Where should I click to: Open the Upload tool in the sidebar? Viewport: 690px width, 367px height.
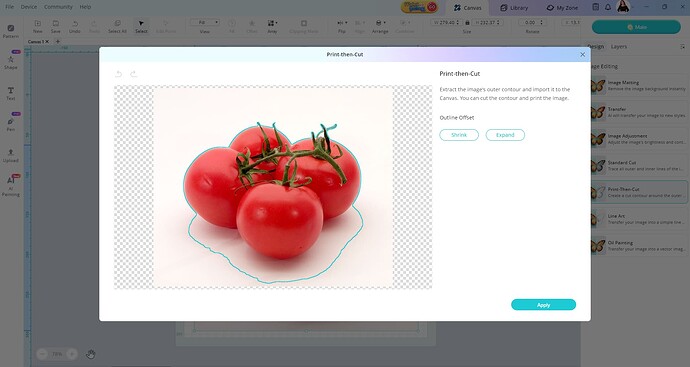(11, 155)
